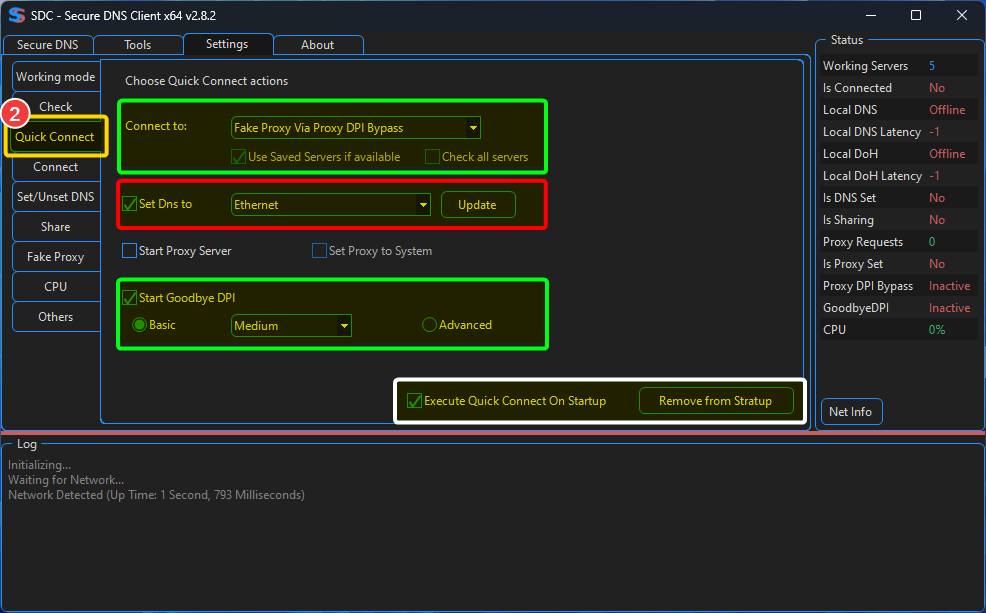Click Waiting for Network log line
Viewport: 986px width, 613px height.
click(66, 480)
